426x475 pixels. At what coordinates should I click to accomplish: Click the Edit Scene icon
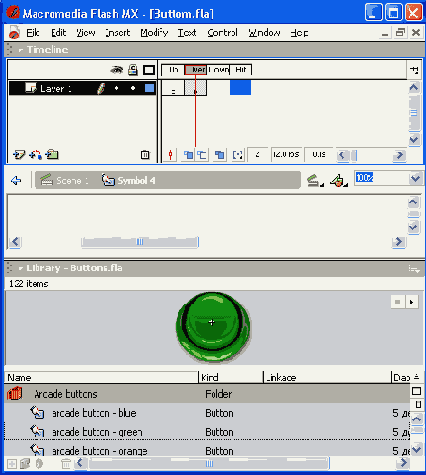(314, 181)
